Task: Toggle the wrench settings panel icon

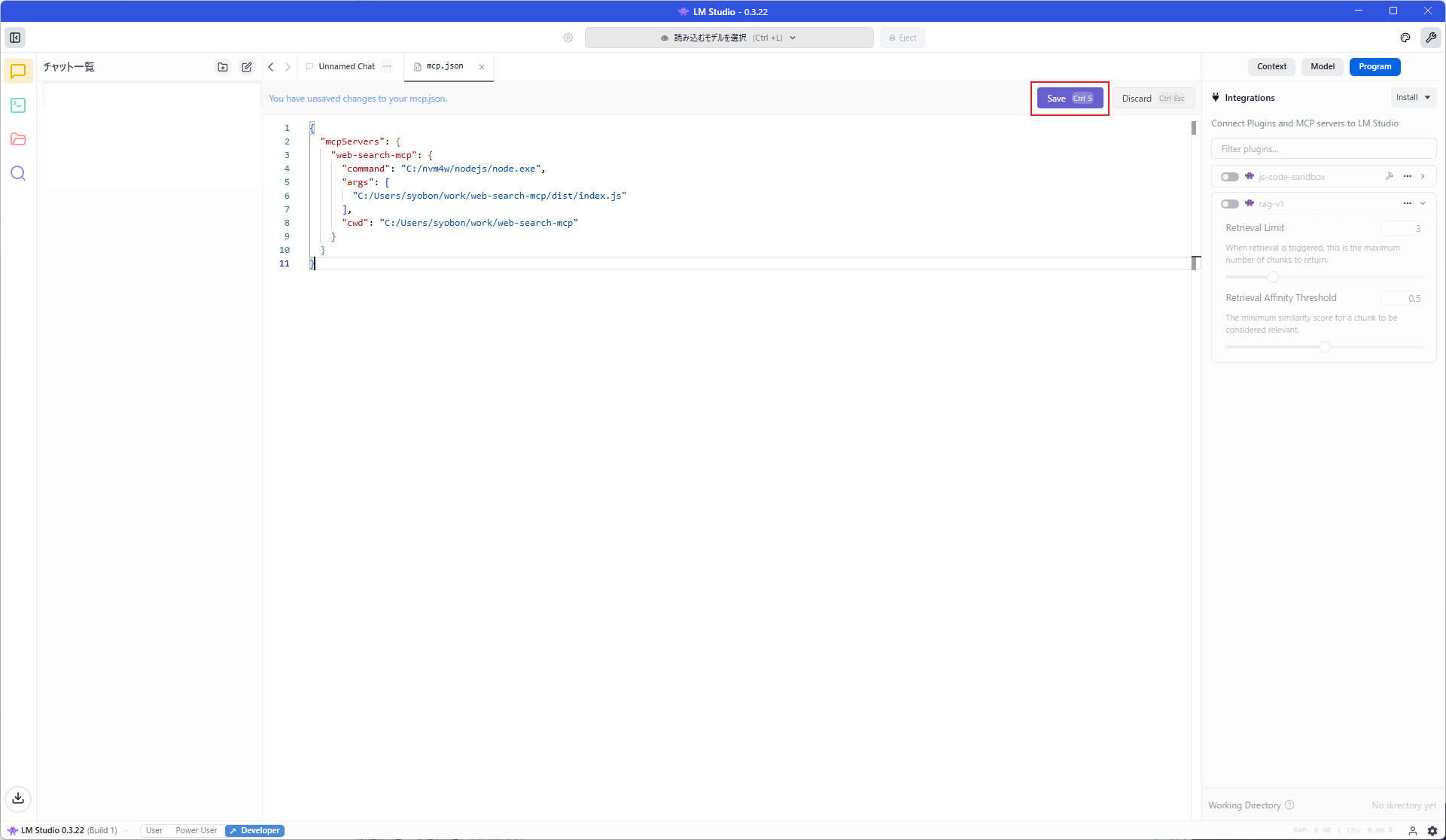Action: pyautogui.click(x=1431, y=38)
